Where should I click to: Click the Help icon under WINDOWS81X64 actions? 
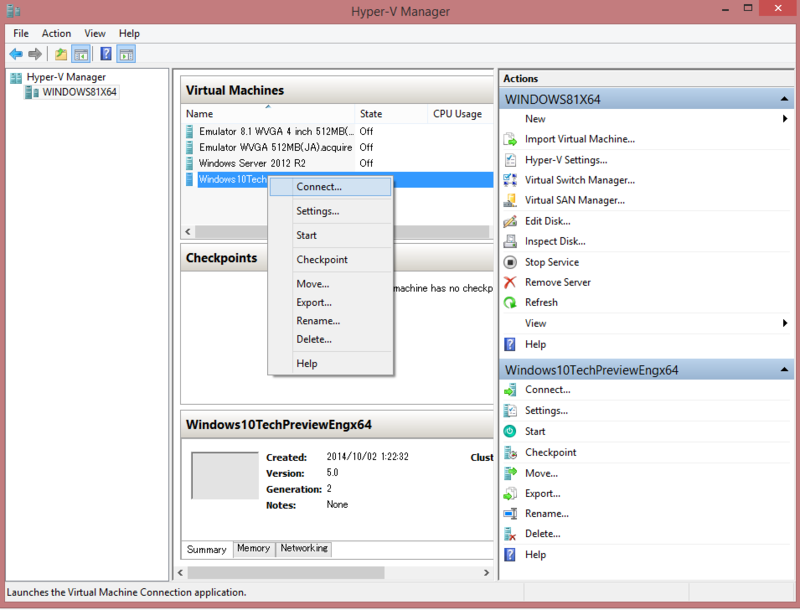click(x=510, y=344)
